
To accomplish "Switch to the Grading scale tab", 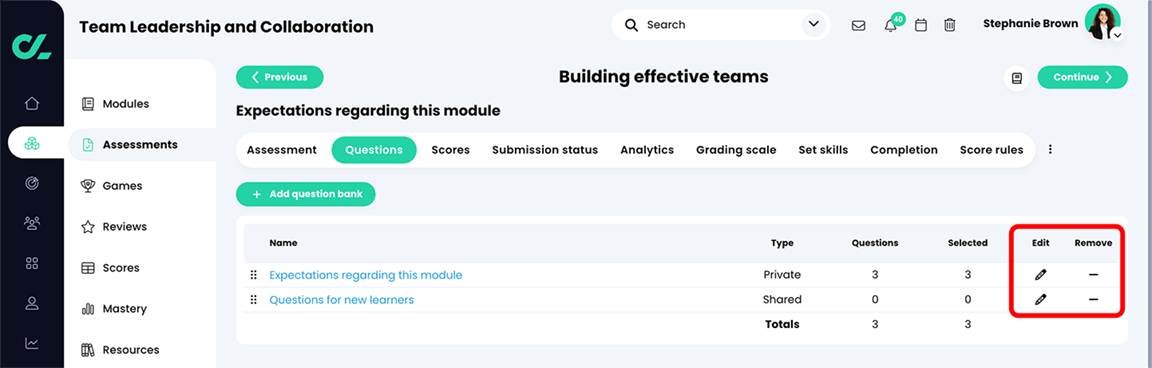I will [736, 150].
